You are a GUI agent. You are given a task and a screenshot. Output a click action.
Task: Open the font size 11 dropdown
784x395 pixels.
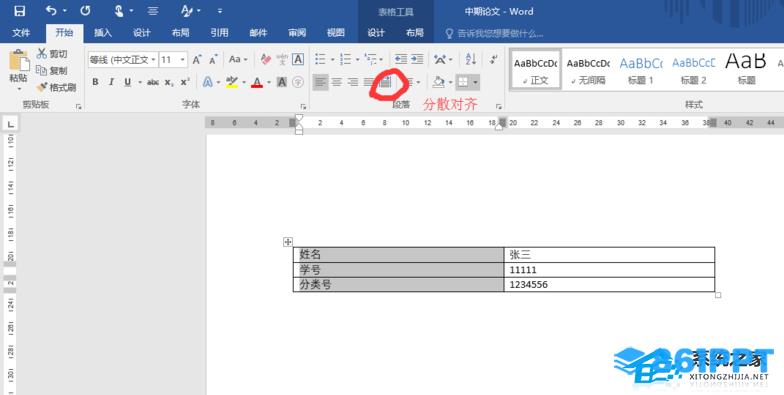pyautogui.click(x=182, y=60)
